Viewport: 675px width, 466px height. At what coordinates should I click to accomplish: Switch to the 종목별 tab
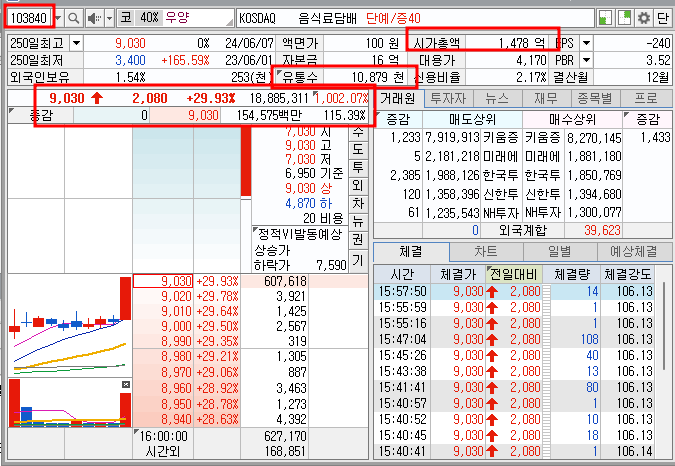tap(595, 99)
